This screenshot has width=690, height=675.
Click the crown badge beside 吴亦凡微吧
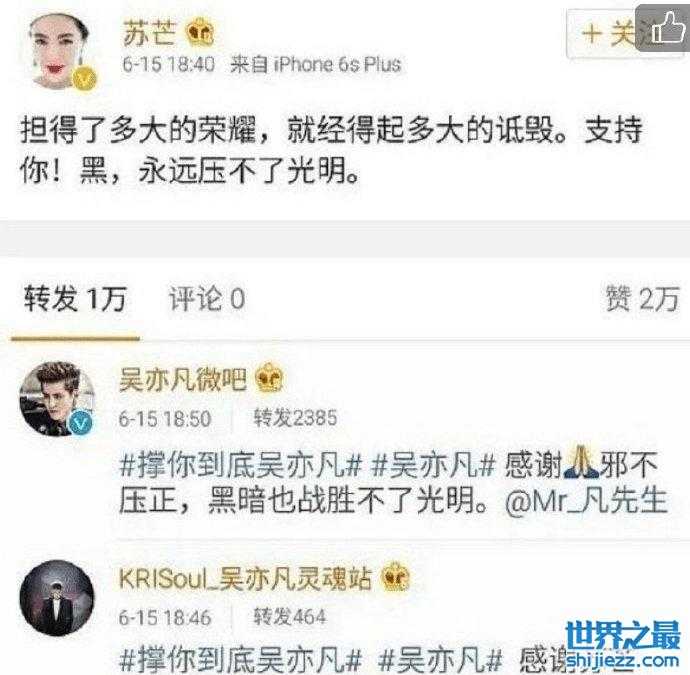tap(269, 378)
